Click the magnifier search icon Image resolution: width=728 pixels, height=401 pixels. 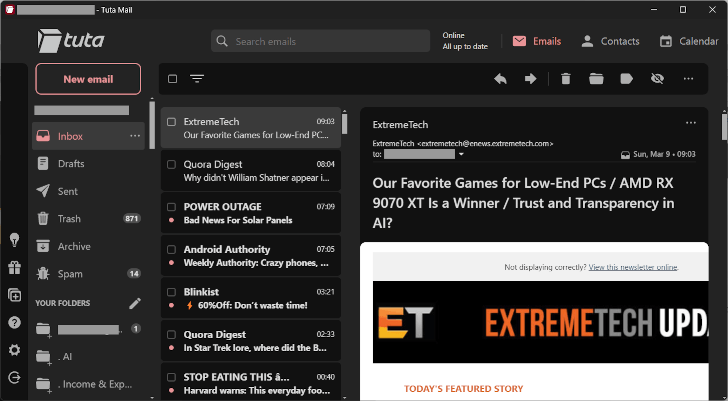point(222,41)
